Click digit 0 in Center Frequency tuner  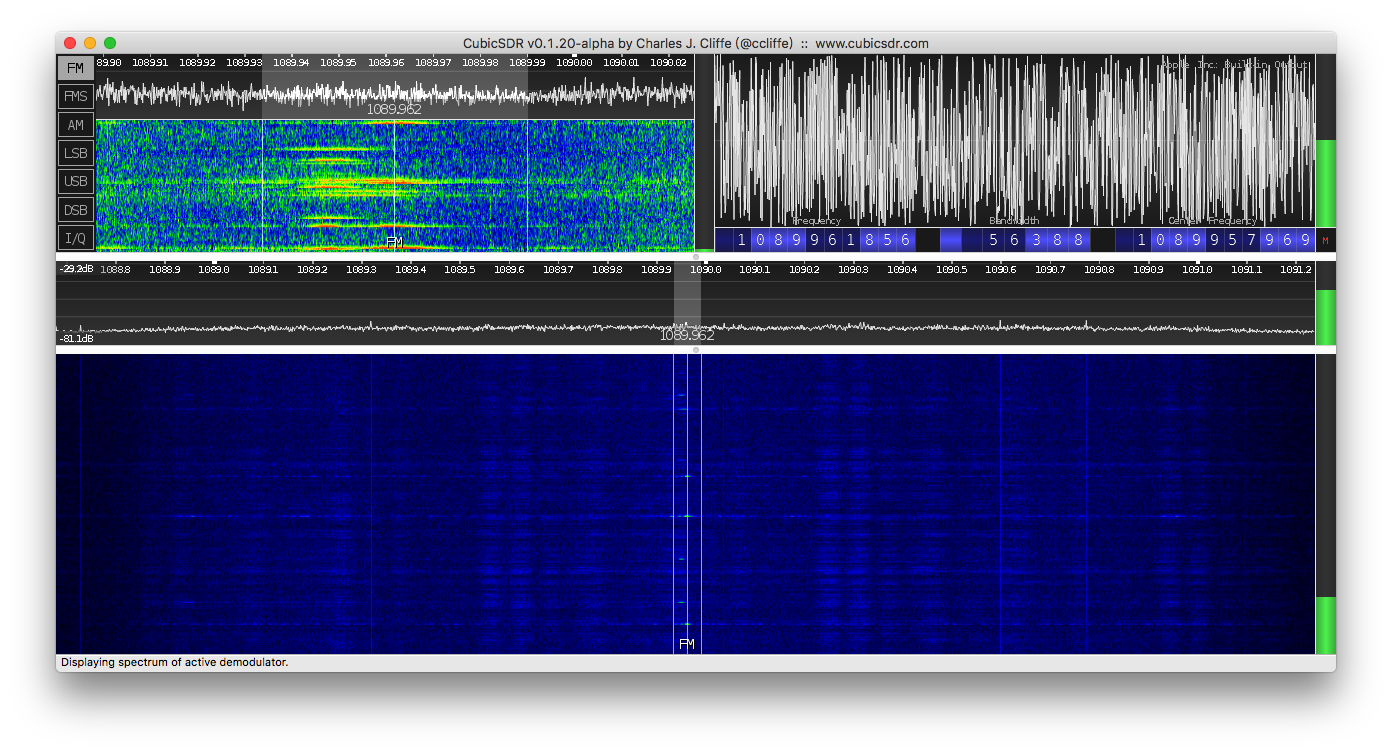[x=1160, y=240]
